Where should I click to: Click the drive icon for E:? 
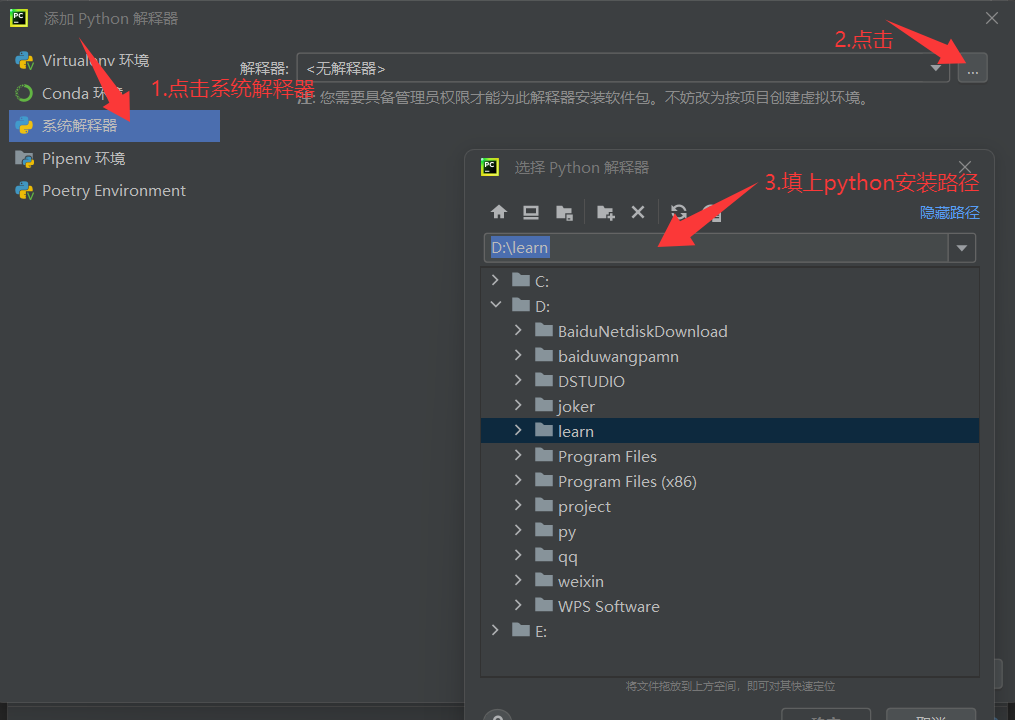pos(520,630)
